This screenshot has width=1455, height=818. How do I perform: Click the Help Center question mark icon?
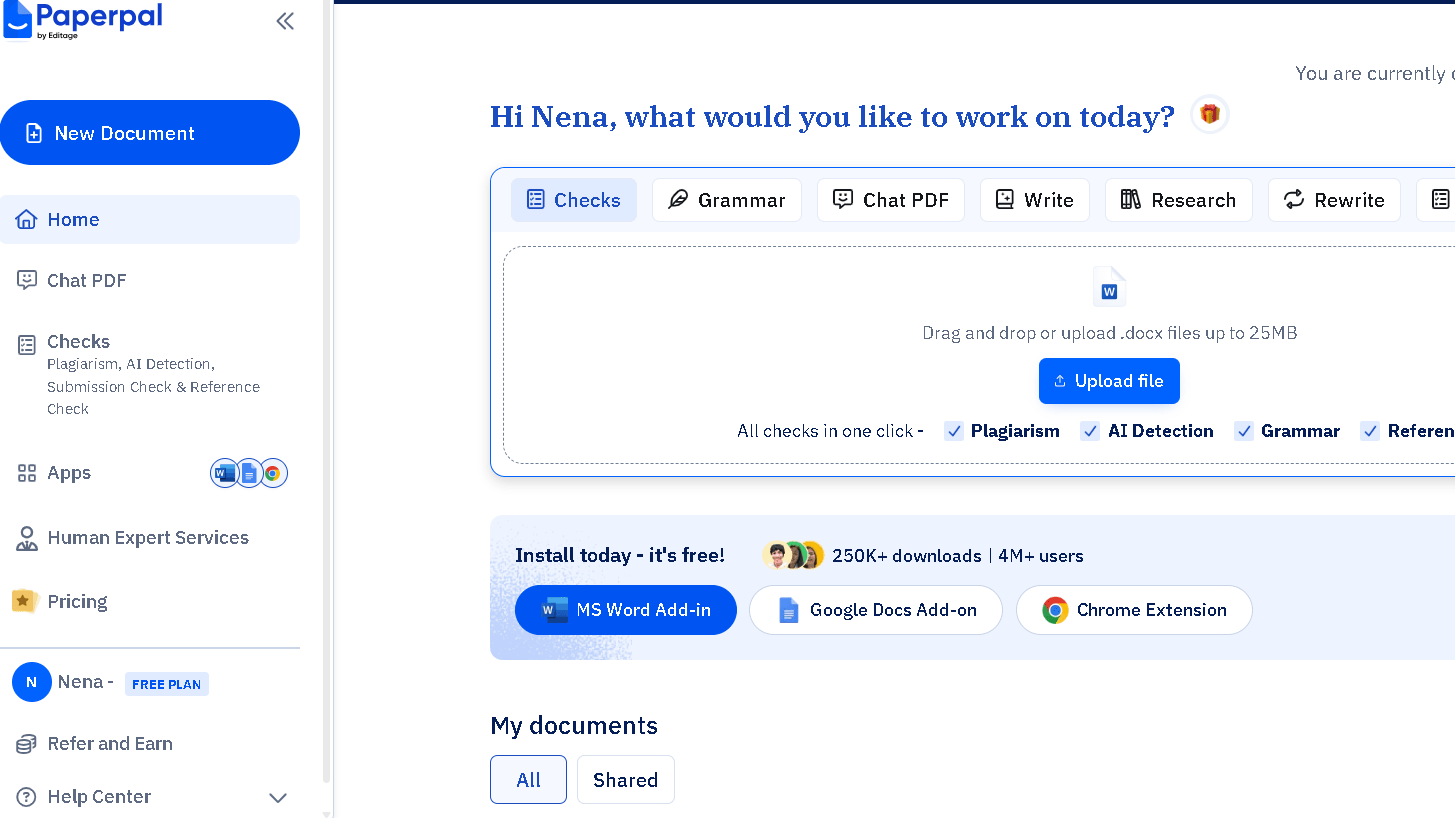[27, 797]
